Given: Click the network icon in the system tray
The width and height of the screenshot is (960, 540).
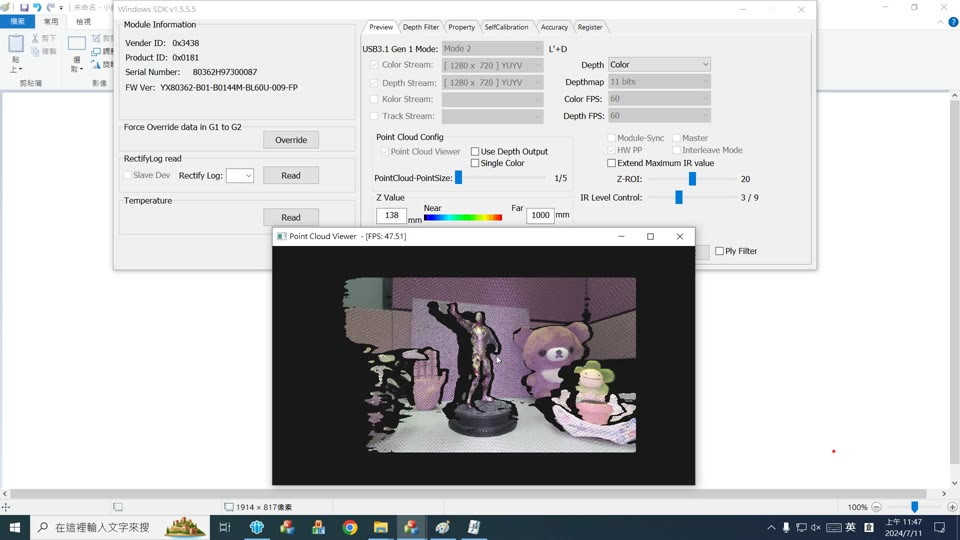Looking at the screenshot, I should [x=801, y=527].
